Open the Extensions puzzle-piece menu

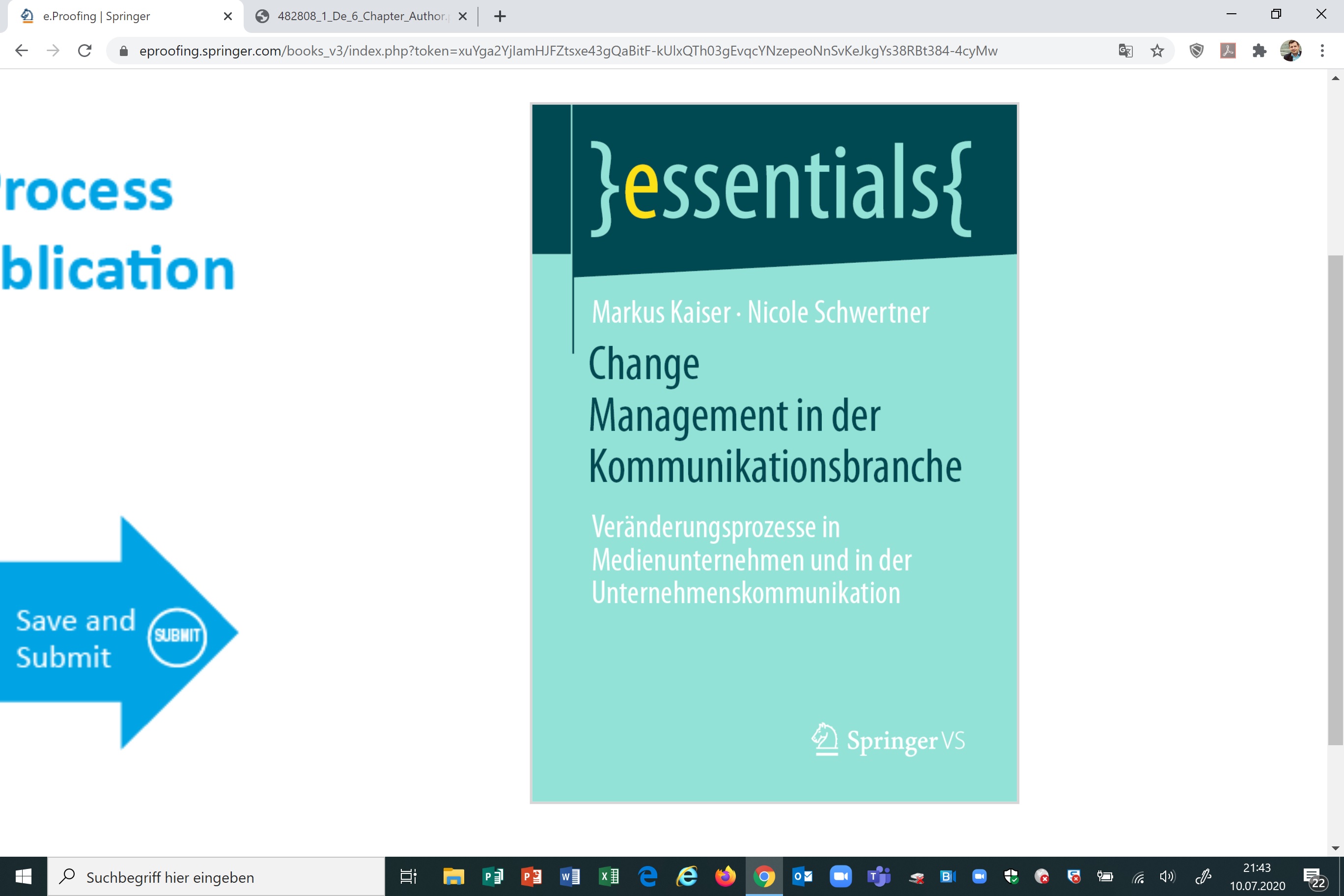click(1260, 51)
